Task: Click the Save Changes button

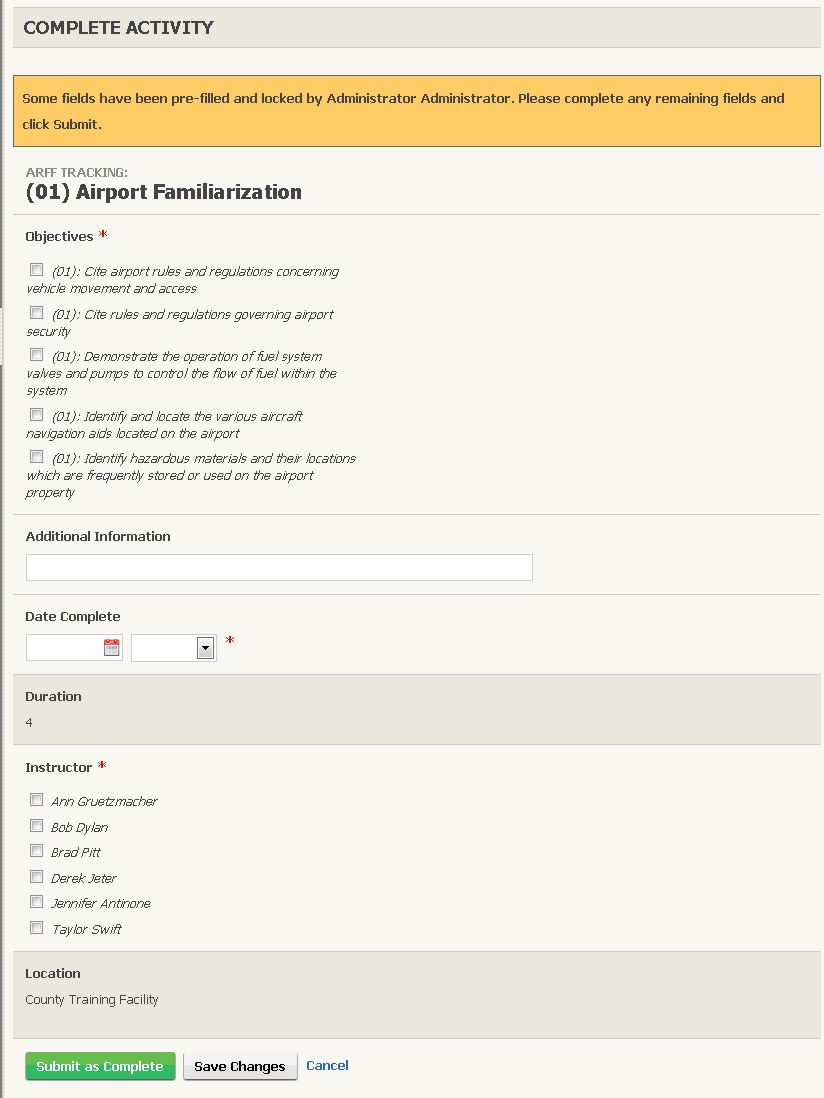Action: pyautogui.click(x=240, y=1066)
